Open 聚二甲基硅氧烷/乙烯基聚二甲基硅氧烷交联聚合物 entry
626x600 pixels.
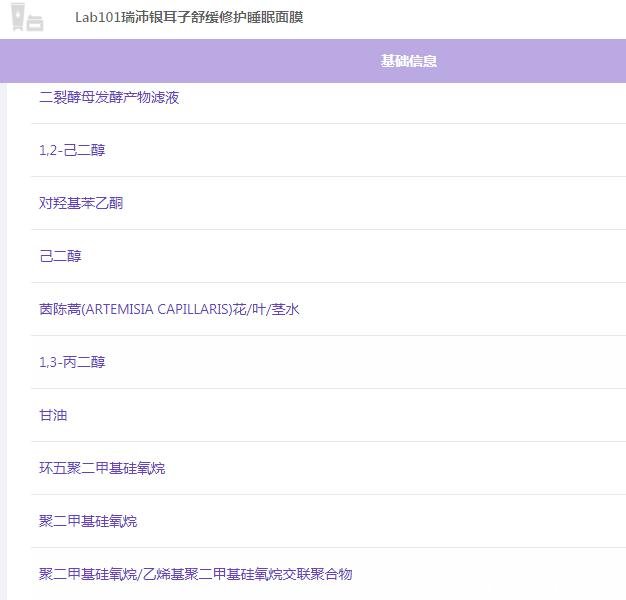[195, 575]
